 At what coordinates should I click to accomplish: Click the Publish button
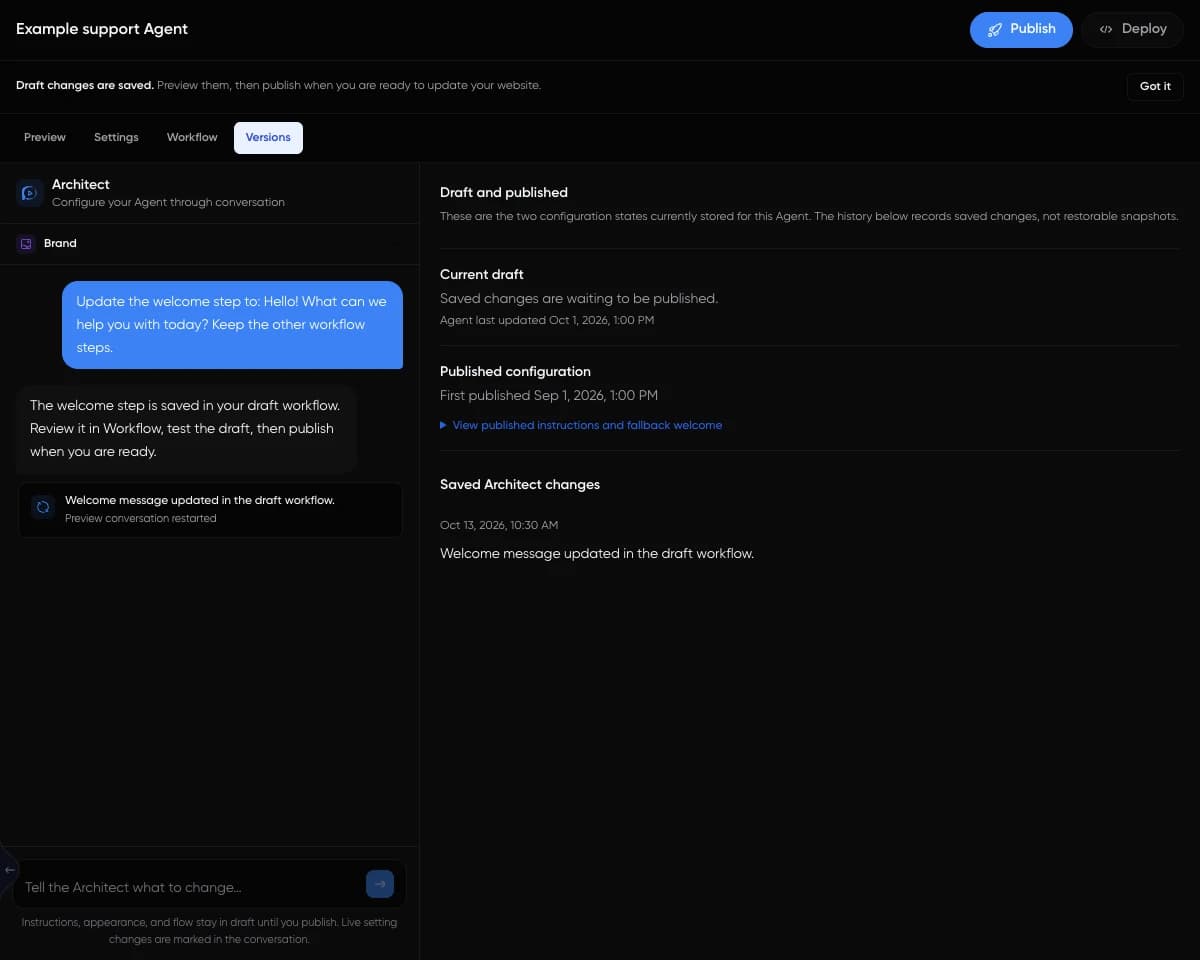1021,29
